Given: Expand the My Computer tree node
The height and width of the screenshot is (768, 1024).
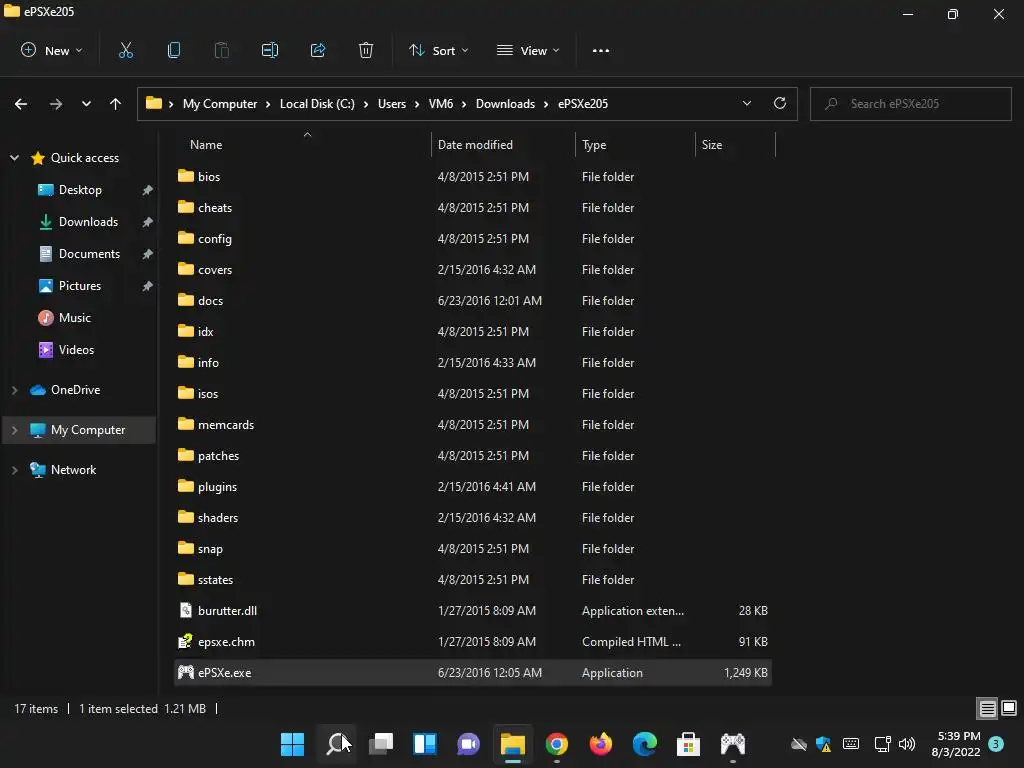Looking at the screenshot, I should 14,430.
